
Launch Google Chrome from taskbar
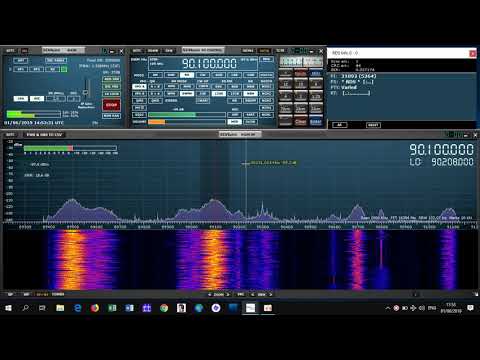point(164,308)
